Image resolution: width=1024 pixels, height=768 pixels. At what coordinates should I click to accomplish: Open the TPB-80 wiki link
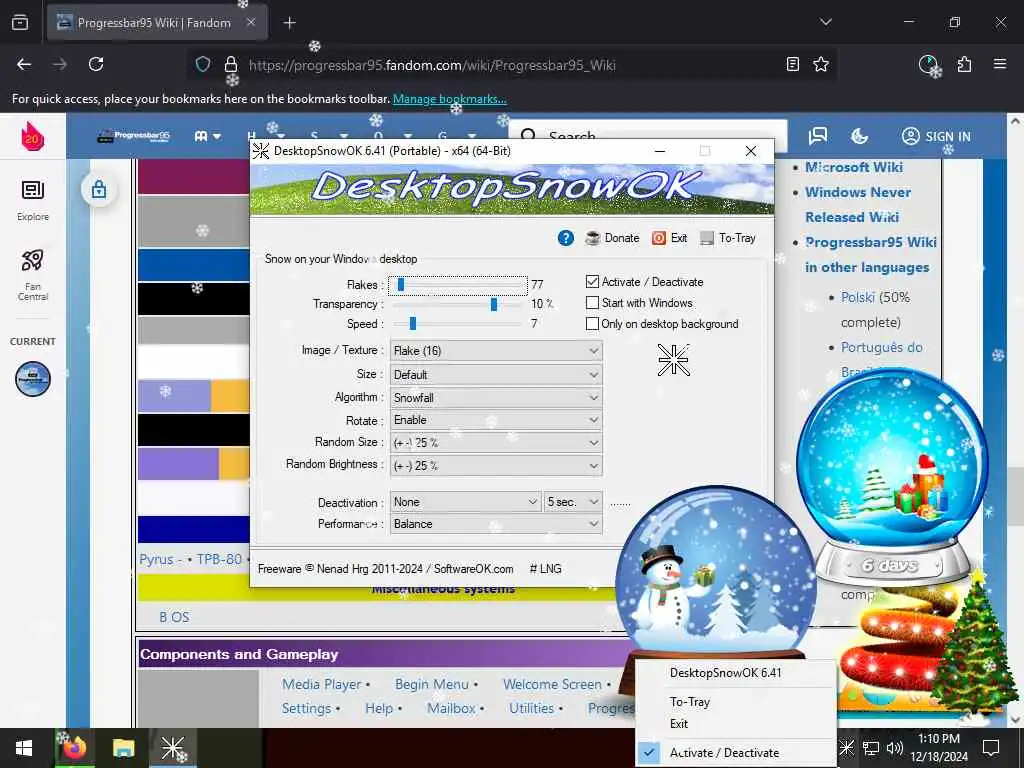click(x=219, y=559)
